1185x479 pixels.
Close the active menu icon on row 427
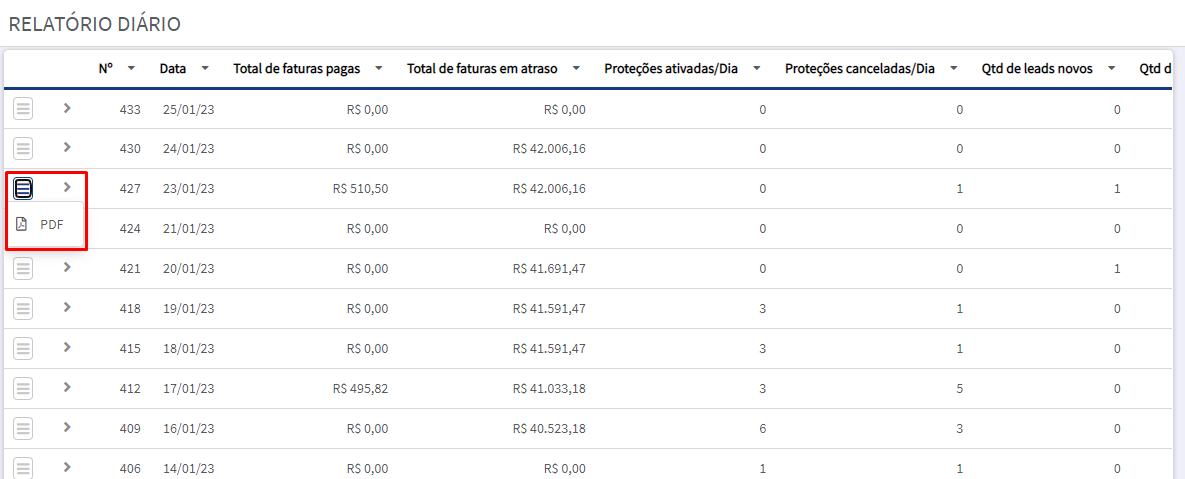coord(23,187)
